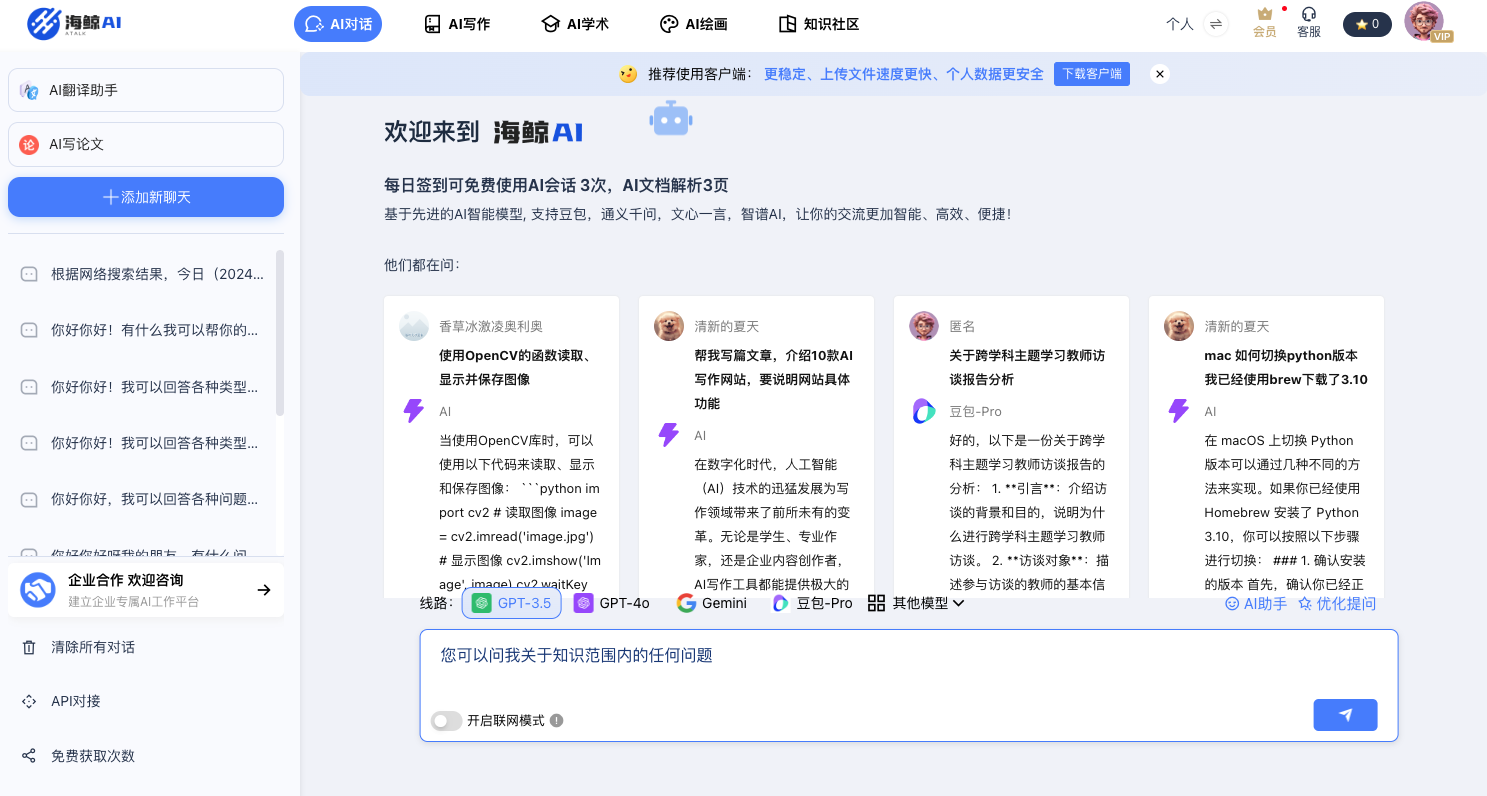Click the robot mascot icon
The width and height of the screenshot is (1487, 796).
point(671,119)
